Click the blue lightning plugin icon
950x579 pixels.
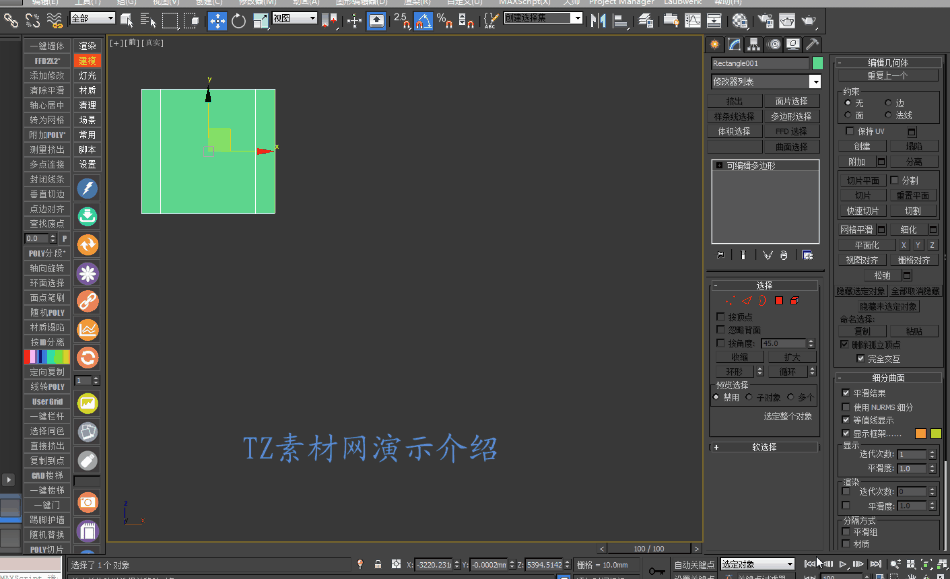[87, 189]
